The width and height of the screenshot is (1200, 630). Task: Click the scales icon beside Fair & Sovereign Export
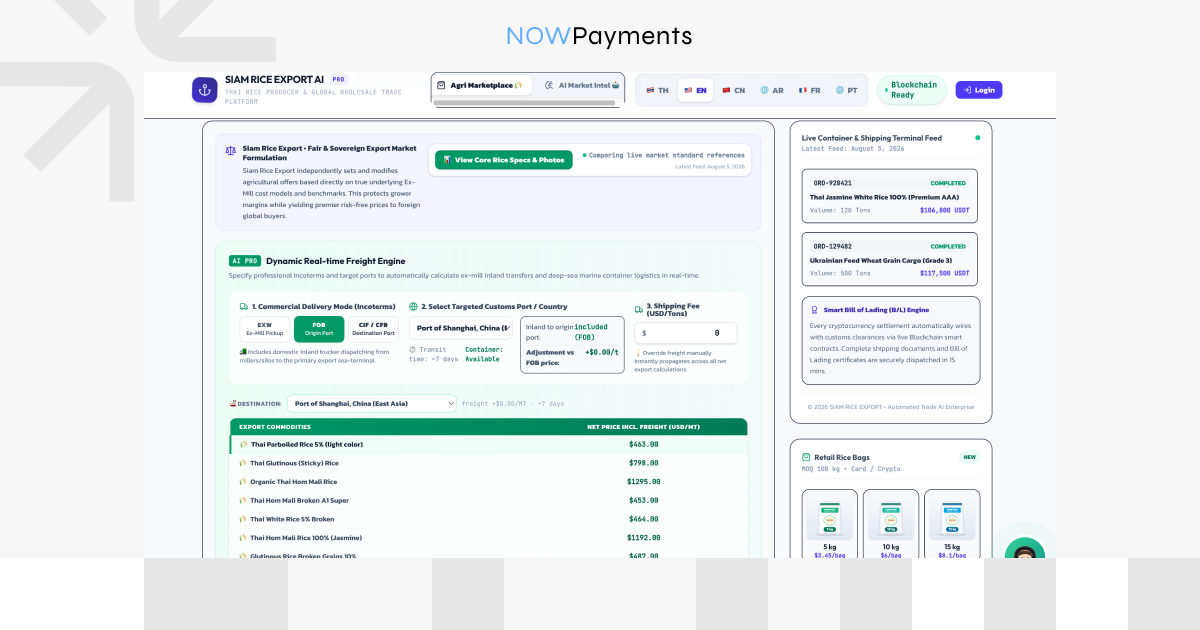231,151
